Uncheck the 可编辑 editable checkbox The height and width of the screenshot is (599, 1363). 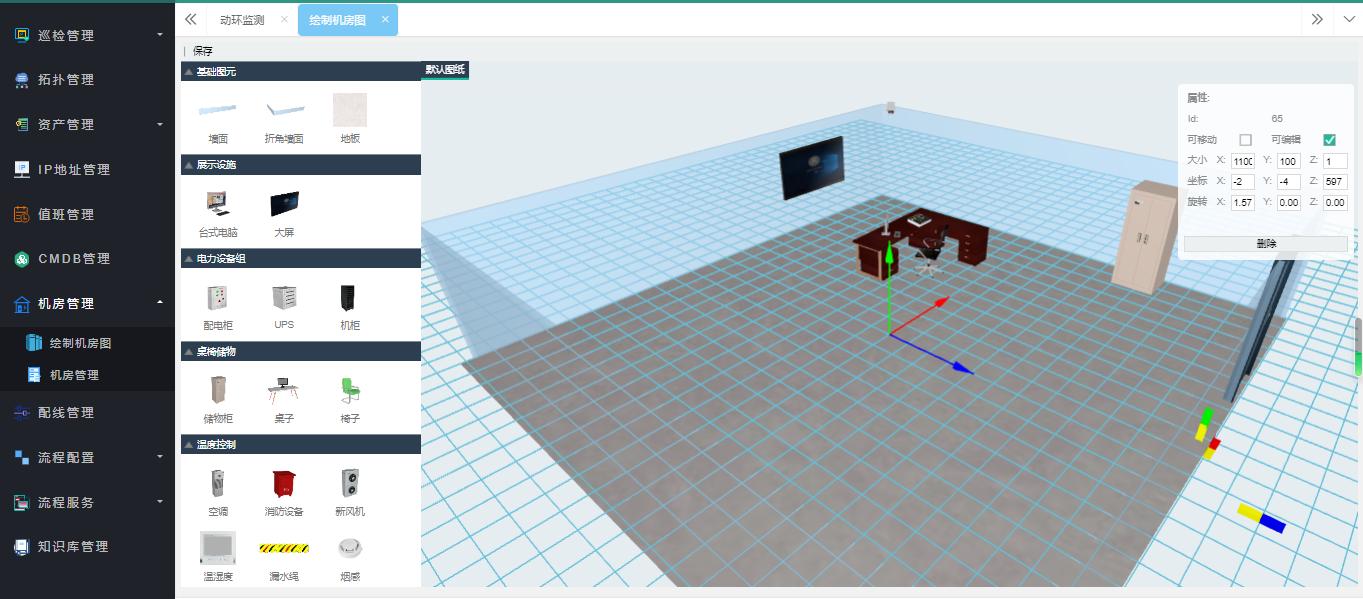[x=1329, y=140]
